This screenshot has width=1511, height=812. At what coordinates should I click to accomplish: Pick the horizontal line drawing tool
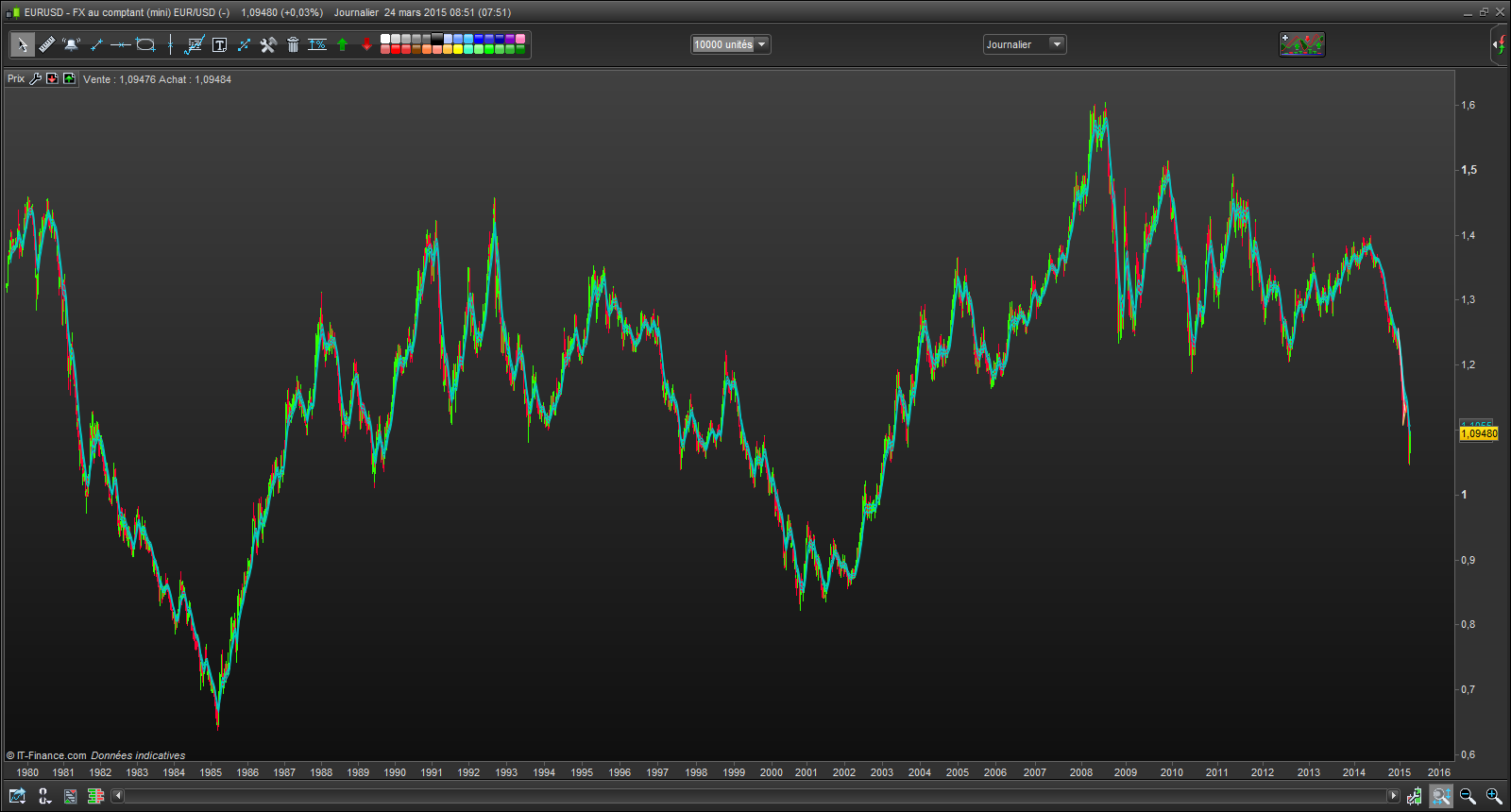(x=121, y=44)
